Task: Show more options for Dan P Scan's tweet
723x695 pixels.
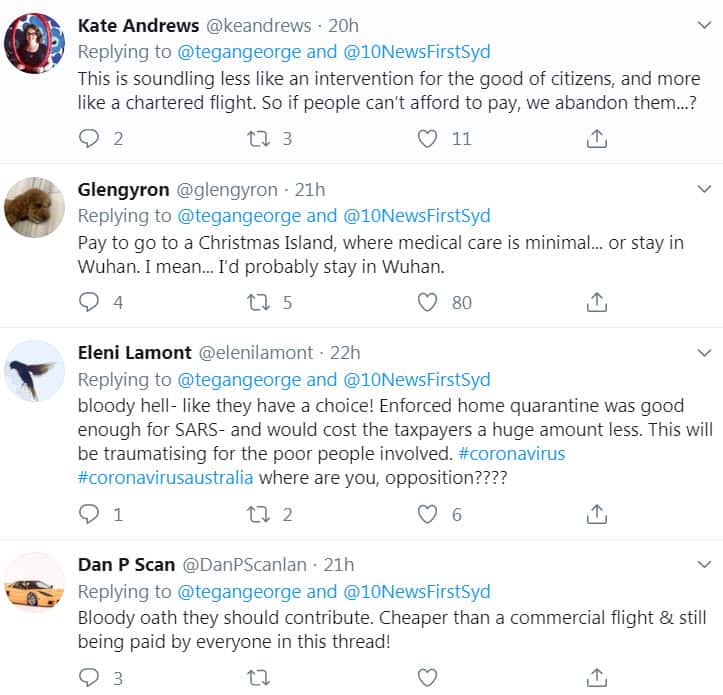Action: pos(705,564)
